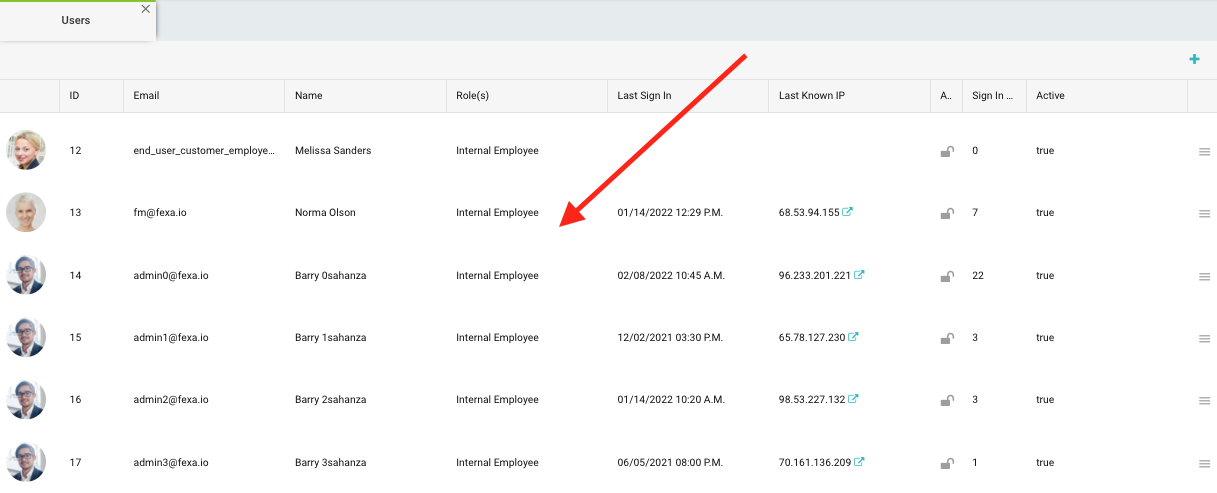Click Norma Olson's profile picture
This screenshot has width=1217, height=493.
click(x=26, y=213)
